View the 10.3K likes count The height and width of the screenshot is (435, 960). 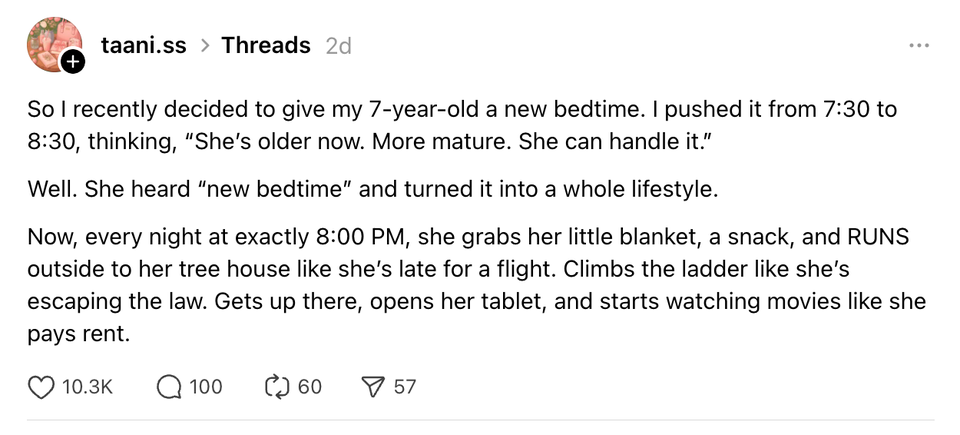tap(87, 386)
